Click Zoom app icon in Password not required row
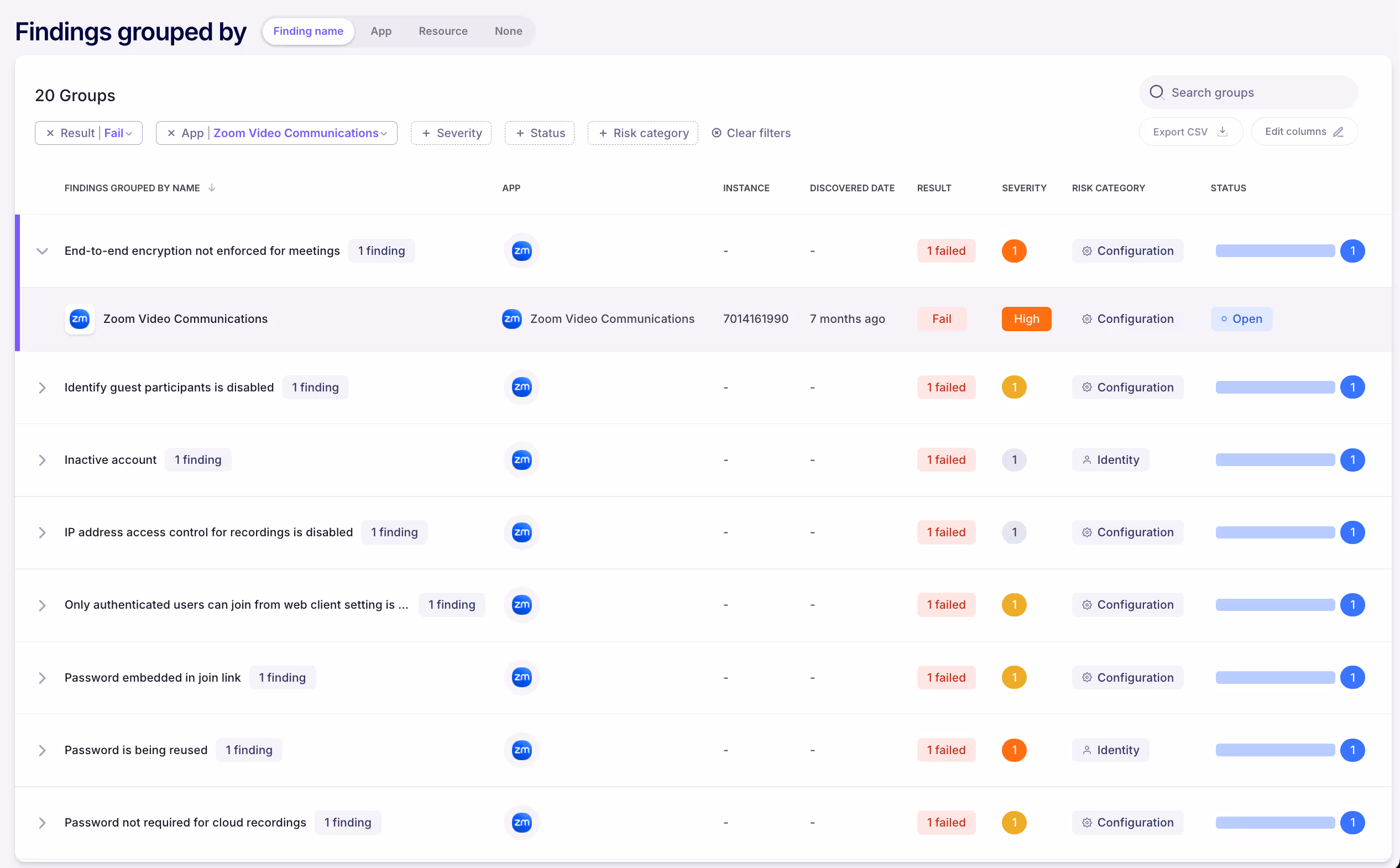 [522, 822]
